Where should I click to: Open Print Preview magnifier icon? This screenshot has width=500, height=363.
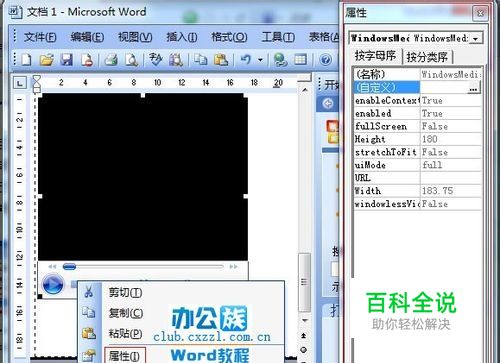click(x=131, y=60)
